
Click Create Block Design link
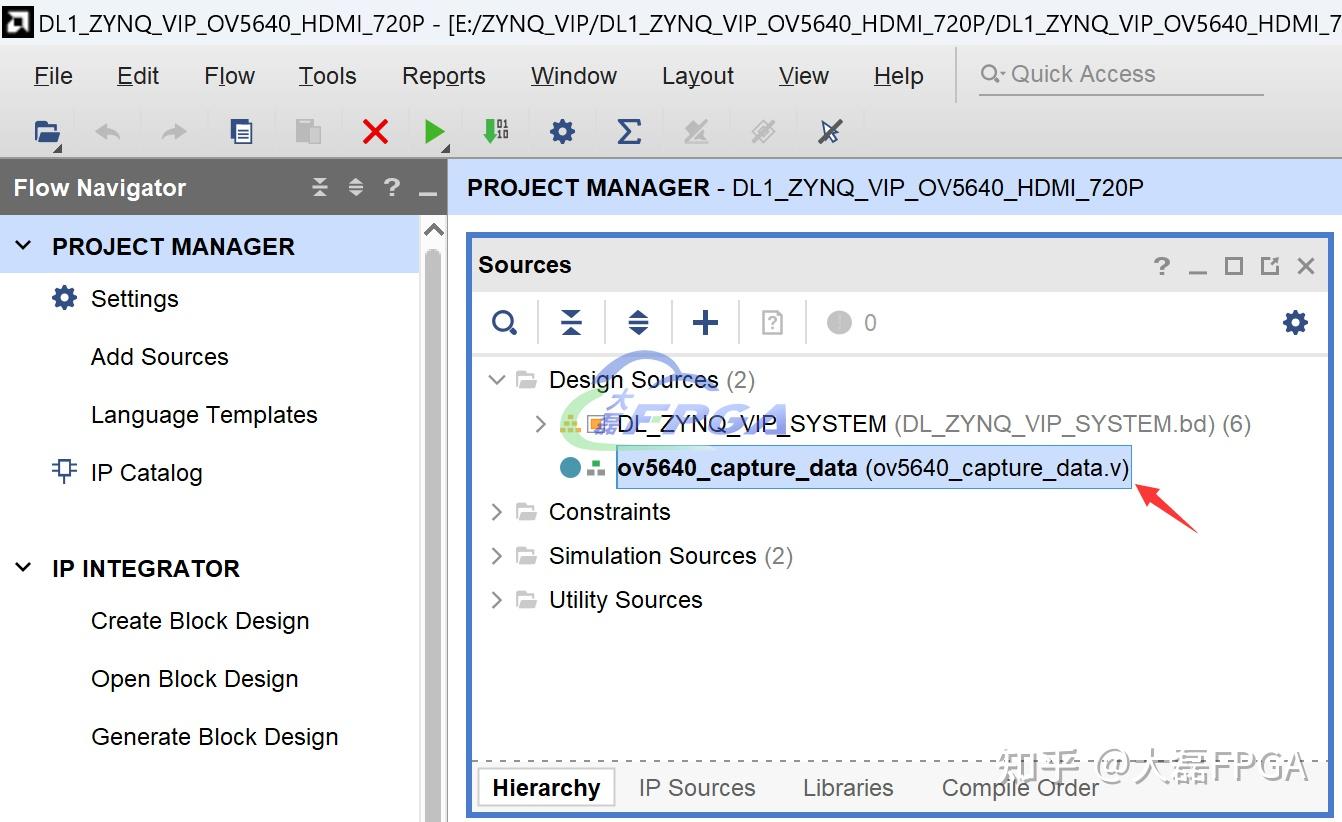pos(200,621)
